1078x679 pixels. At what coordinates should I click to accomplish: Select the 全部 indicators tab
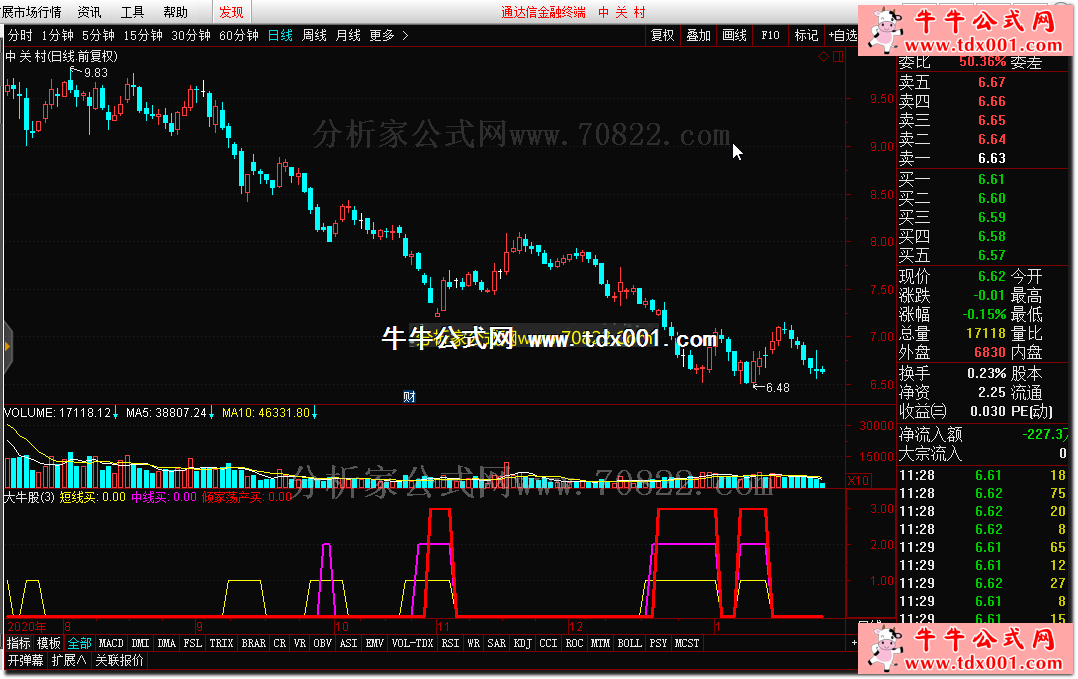tap(79, 643)
